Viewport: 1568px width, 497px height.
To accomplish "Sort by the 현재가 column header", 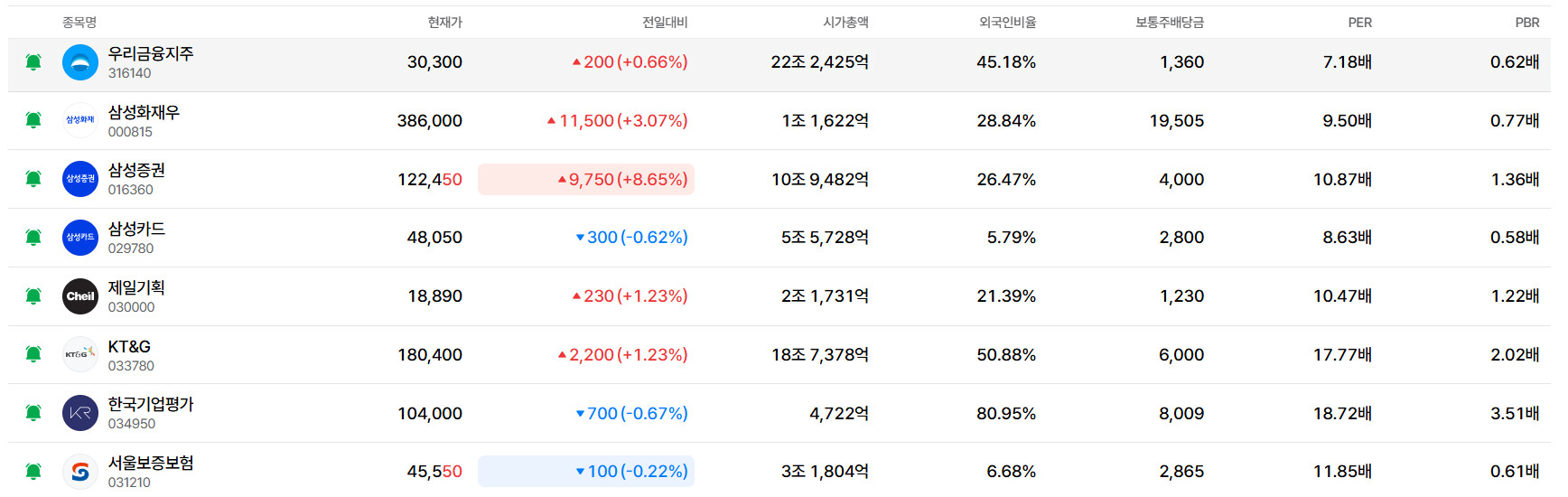I will (x=444, y=23).
